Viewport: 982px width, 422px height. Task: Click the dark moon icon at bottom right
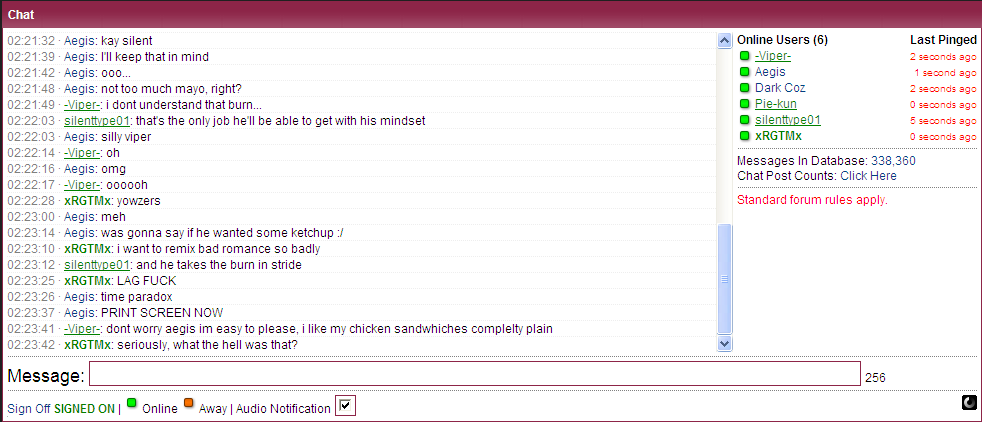click(969, 403)
